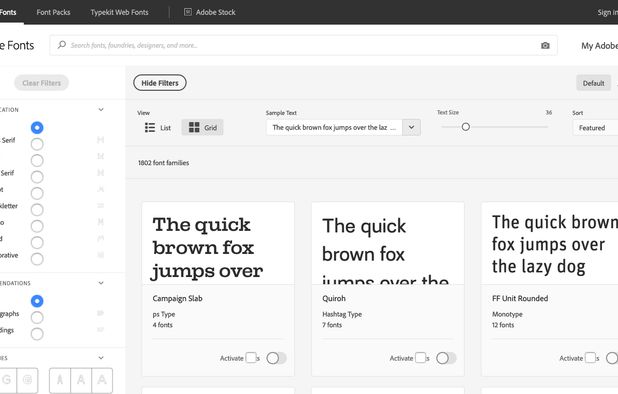Click the magnifier icon in the search bar

(x=61, y=45)
